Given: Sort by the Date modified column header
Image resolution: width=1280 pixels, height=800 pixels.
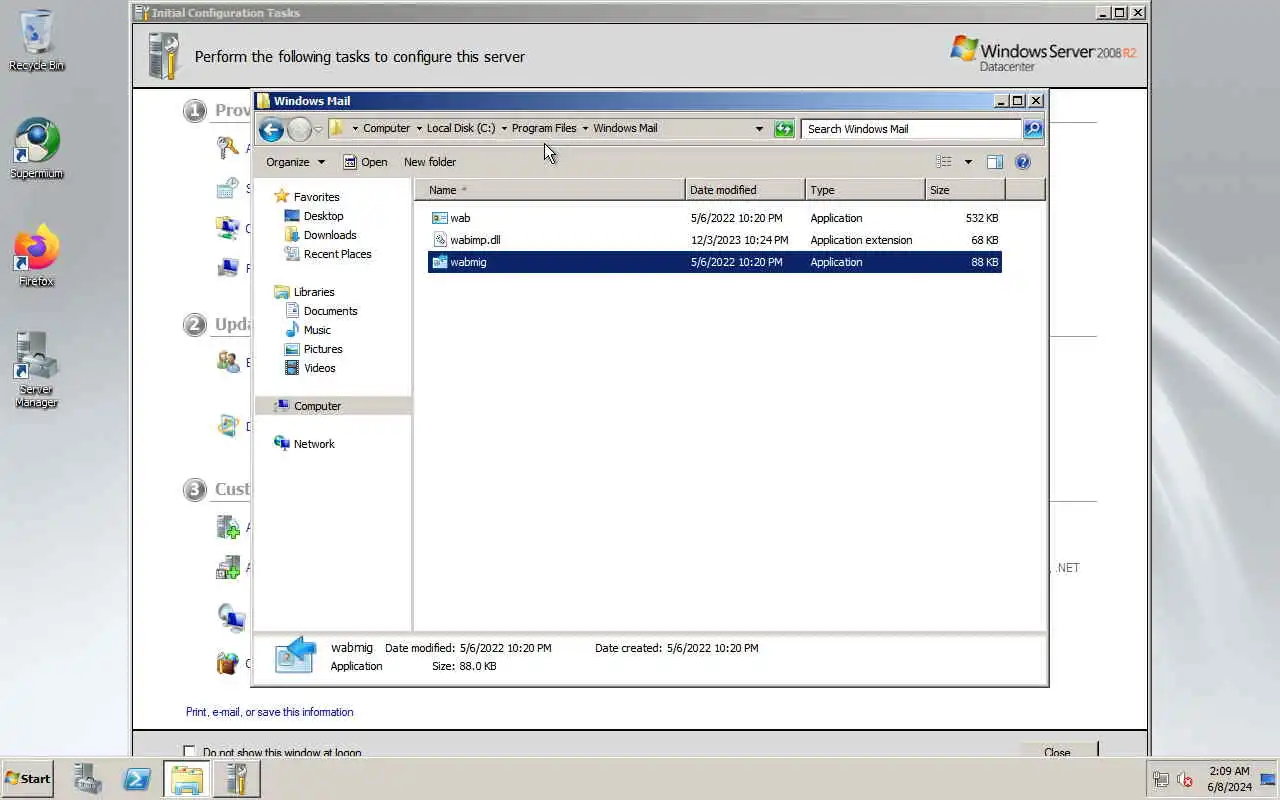Looking at the screenshot, I should tap(745, 190).
